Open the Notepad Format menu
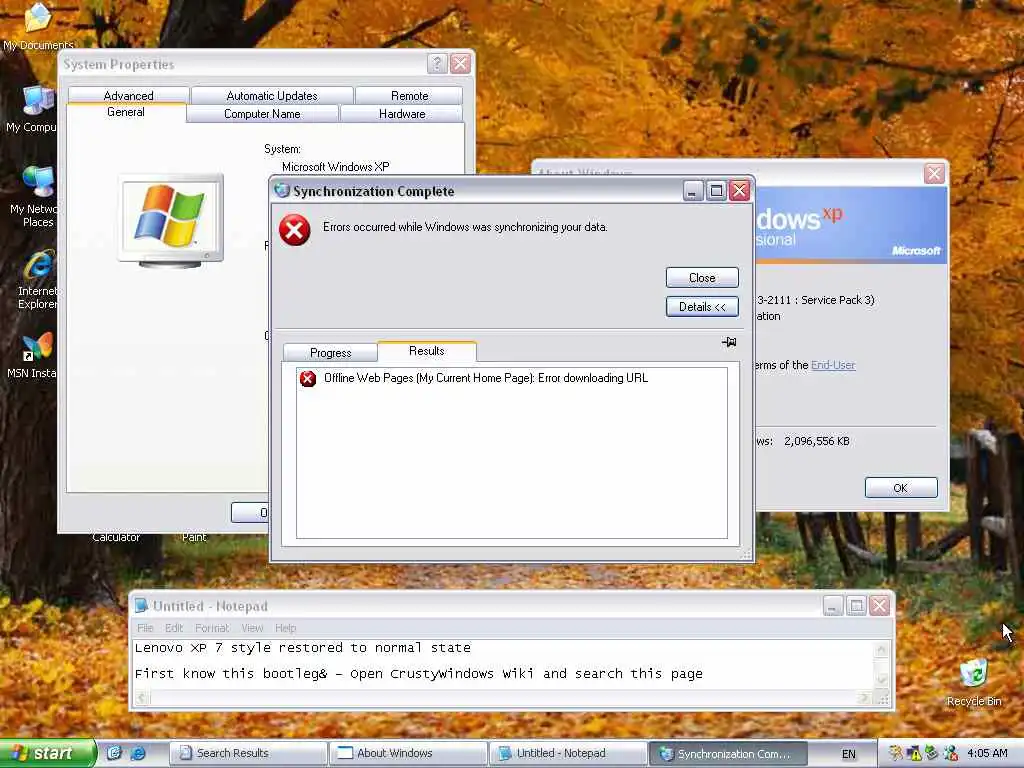The image size is (1024, 768). click(212, 628)
